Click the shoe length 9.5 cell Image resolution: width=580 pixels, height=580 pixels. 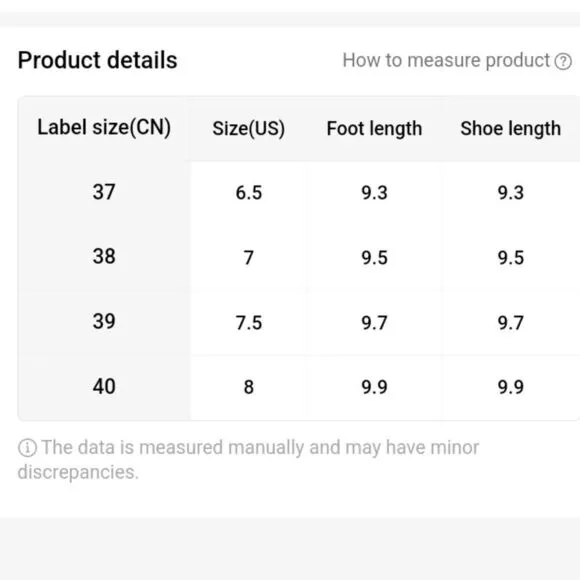(510, 257)
